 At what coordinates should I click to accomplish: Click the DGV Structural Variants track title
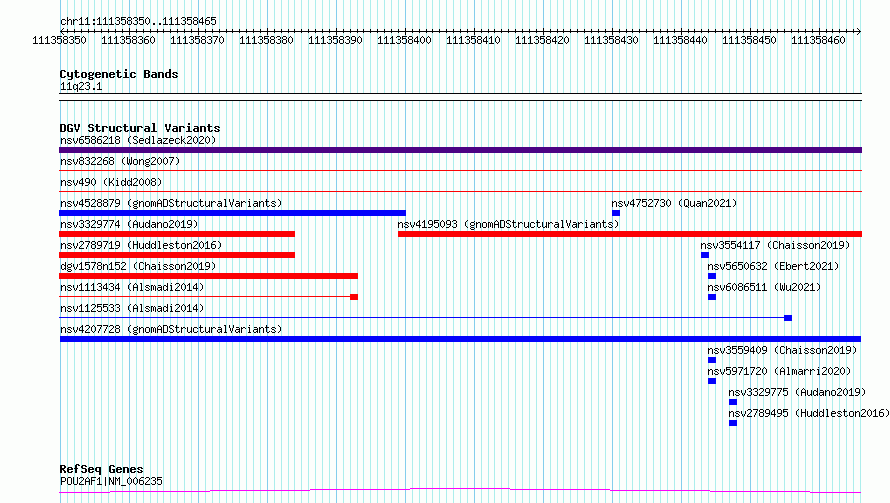[140, 128]
